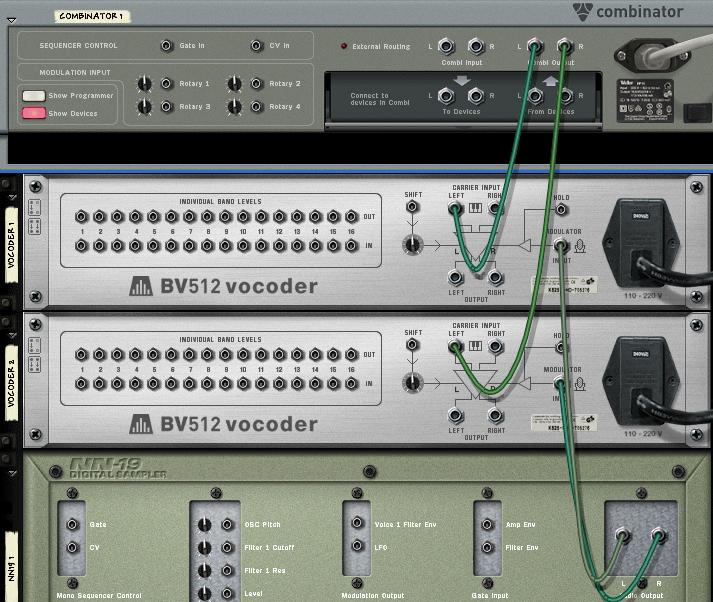Click the NN-19 OSC Pitch modulation jack
The image size is (713, 602).
click(x=227, y=524)
